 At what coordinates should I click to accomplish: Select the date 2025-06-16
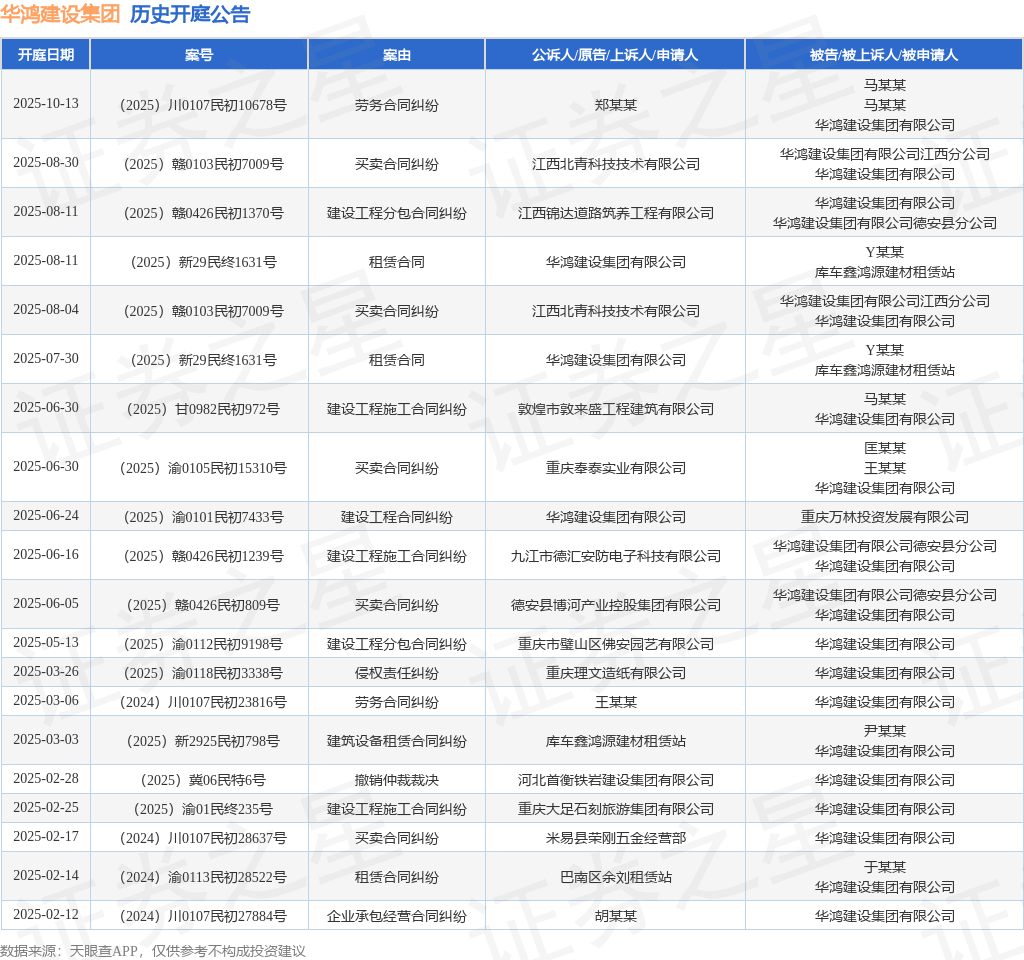point(46,554)
